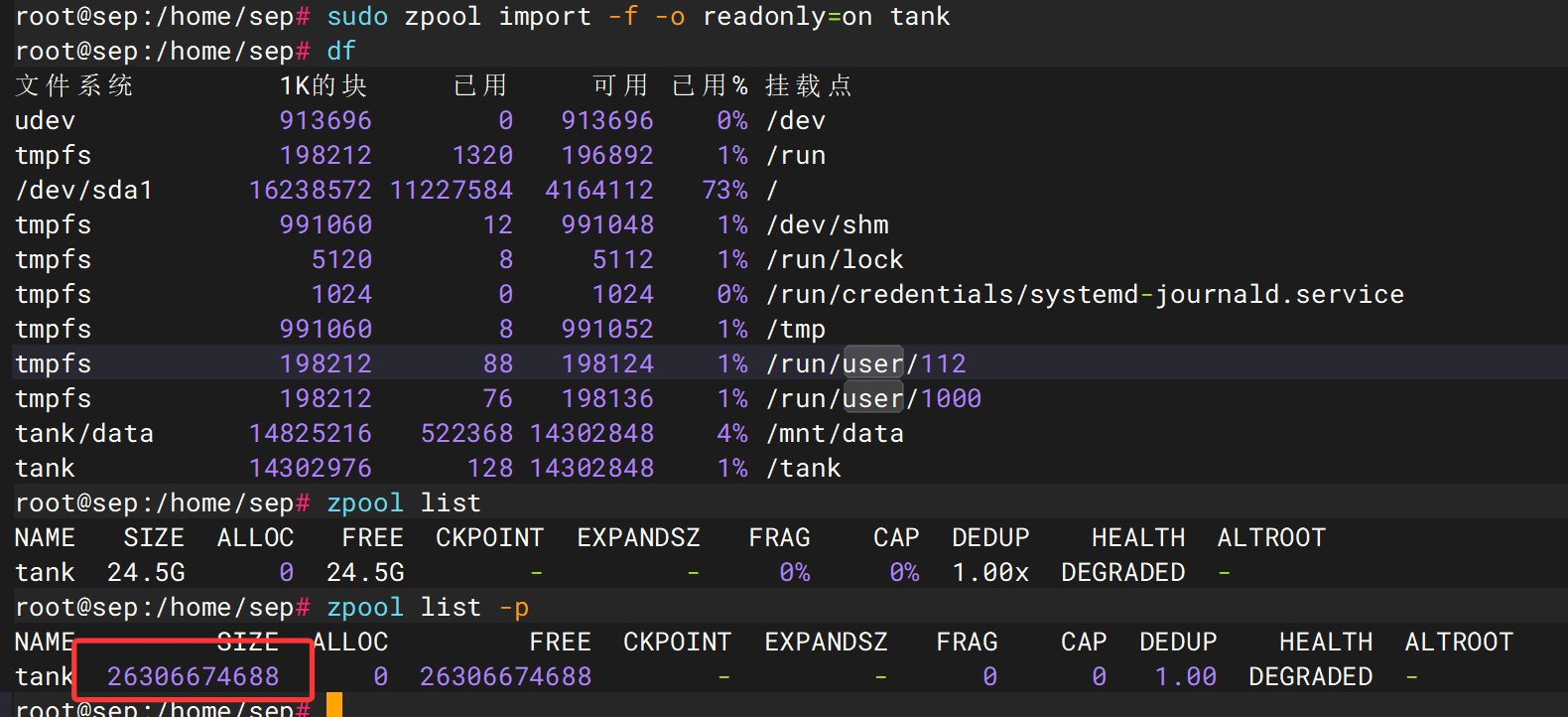
Task: Click the EXPANDSZ header in the first zpool list
Action: pyautogui.click(x=639, y=538)
